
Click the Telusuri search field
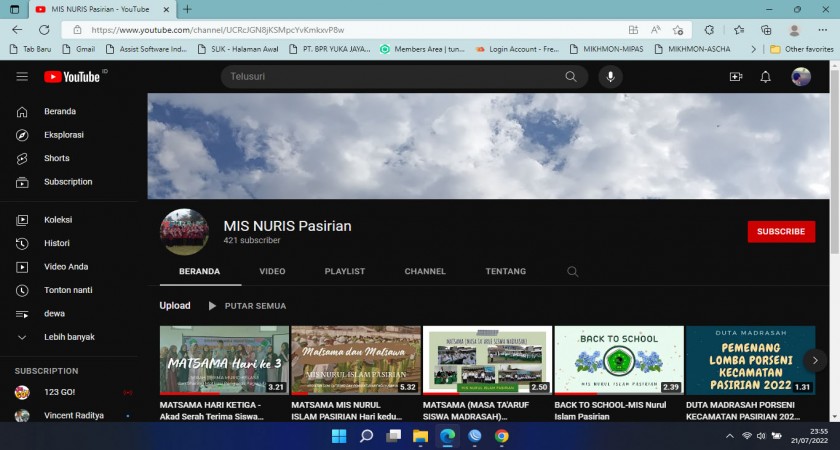(390, 77)
